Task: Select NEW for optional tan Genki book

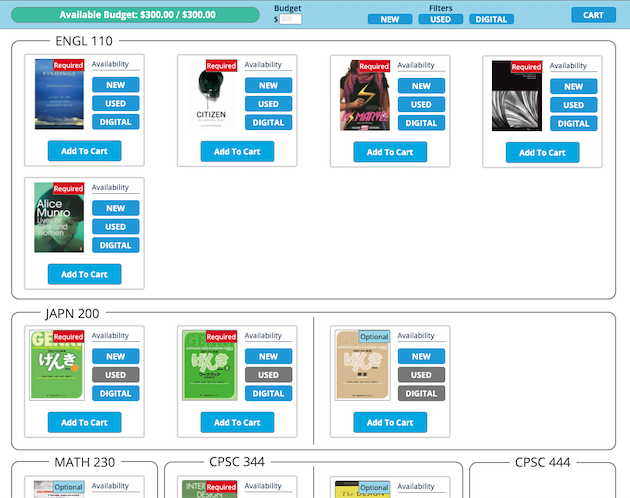Action: tap(421, 356)
